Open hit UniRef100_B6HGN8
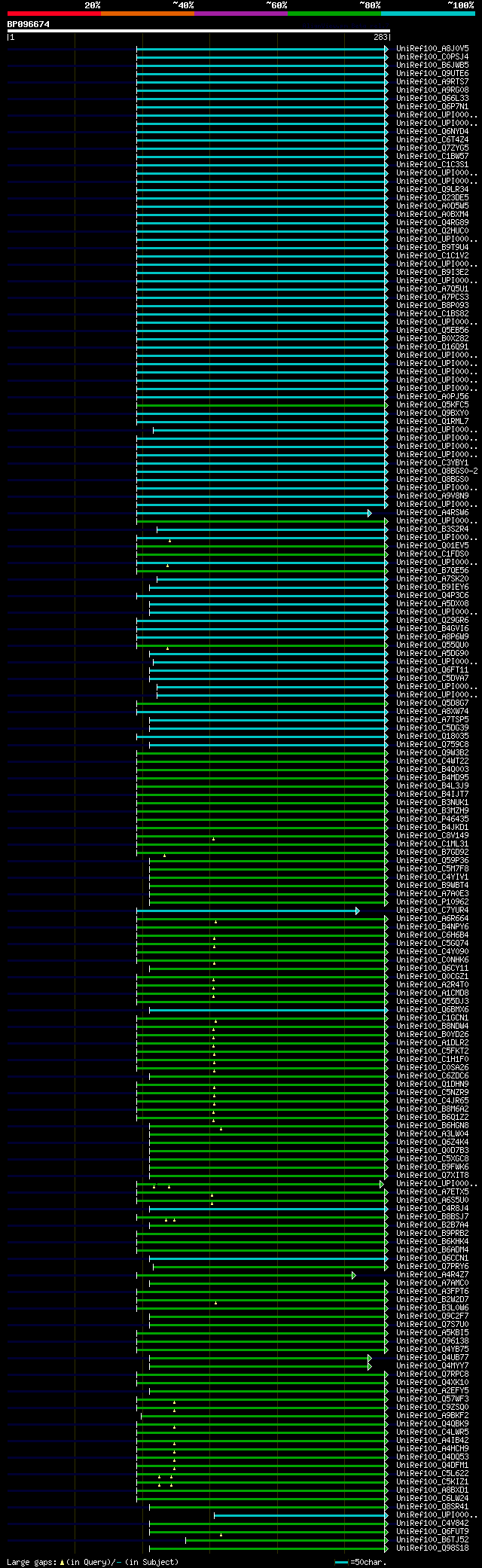 [x=432, y=1125]
